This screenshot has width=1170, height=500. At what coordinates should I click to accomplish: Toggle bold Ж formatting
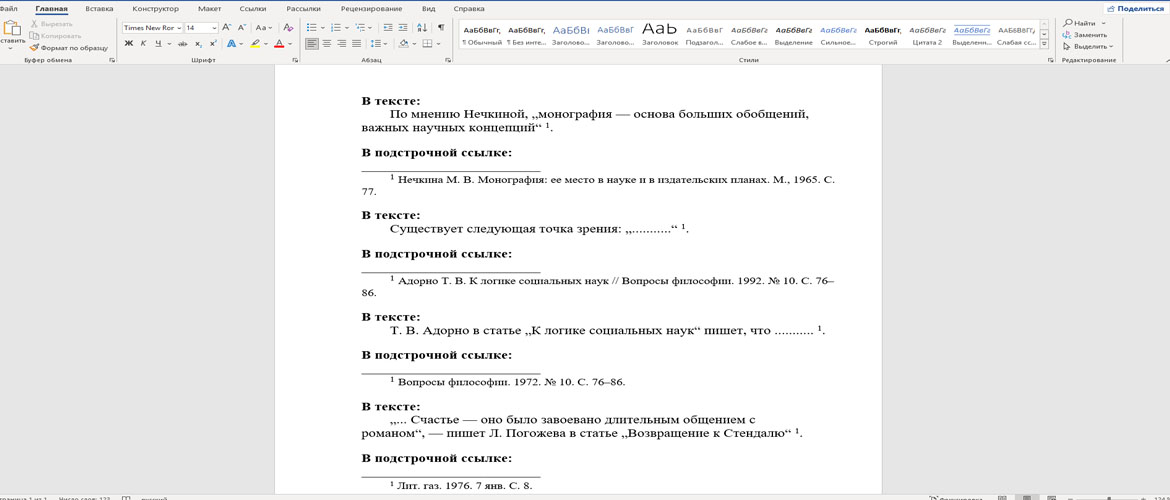(128, 44)
